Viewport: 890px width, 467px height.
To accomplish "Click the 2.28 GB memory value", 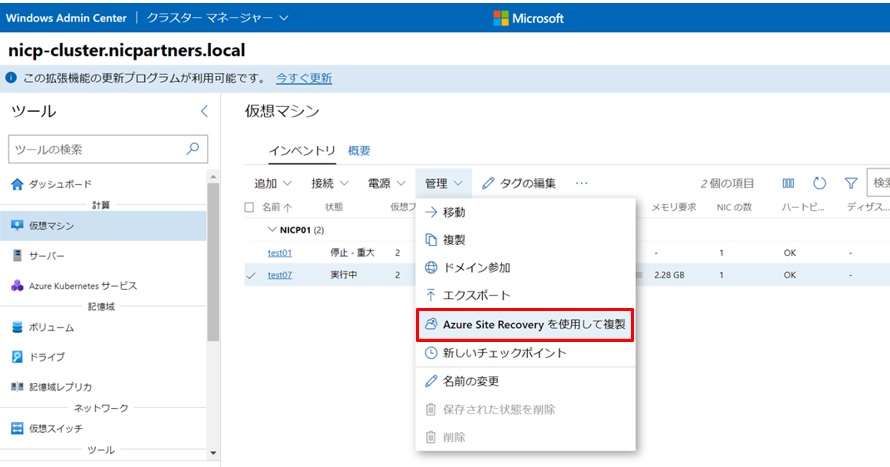I will [x=669, y=275].
